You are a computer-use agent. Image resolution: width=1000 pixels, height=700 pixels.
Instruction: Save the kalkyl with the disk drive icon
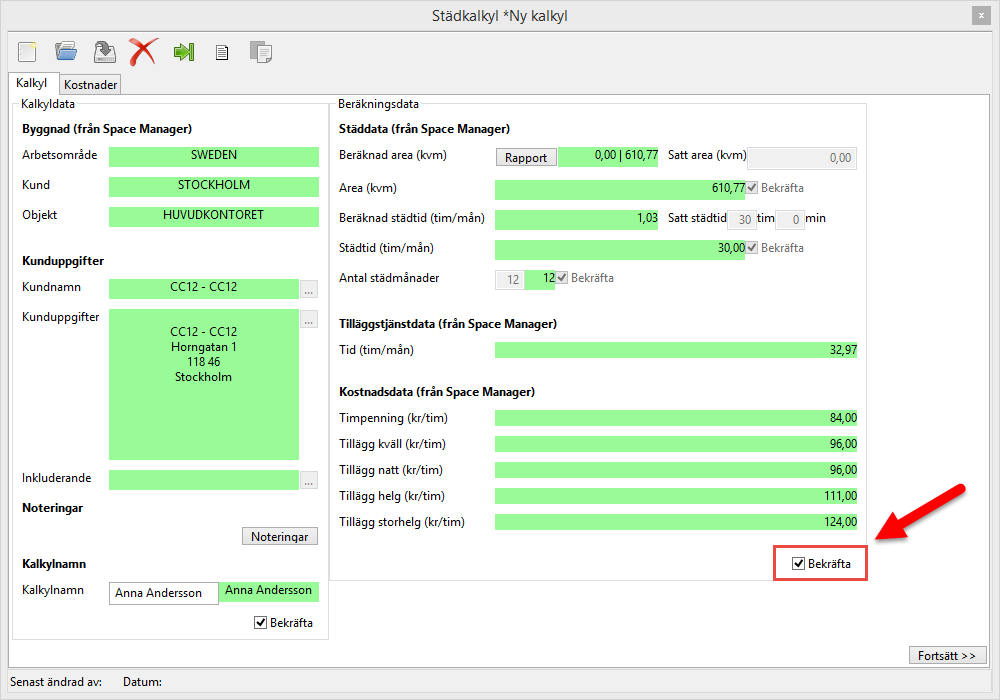point(104,52)
